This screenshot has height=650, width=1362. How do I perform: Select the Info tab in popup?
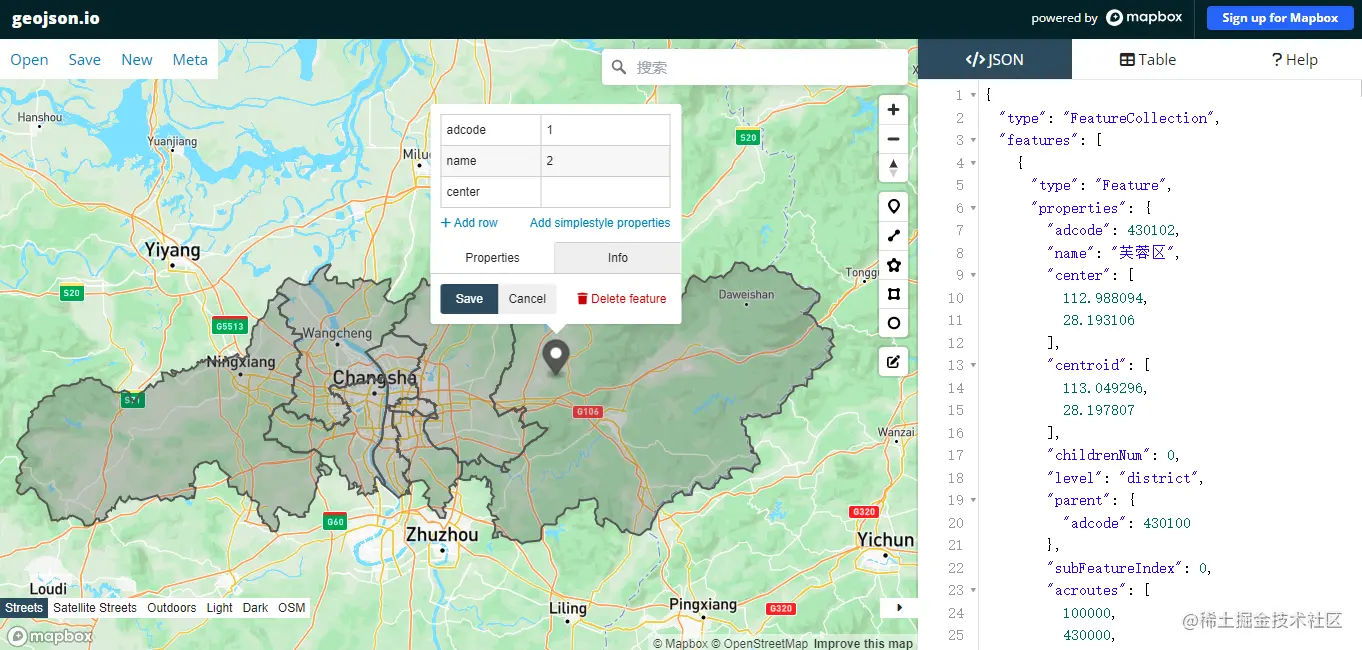[x=618, y=258]
